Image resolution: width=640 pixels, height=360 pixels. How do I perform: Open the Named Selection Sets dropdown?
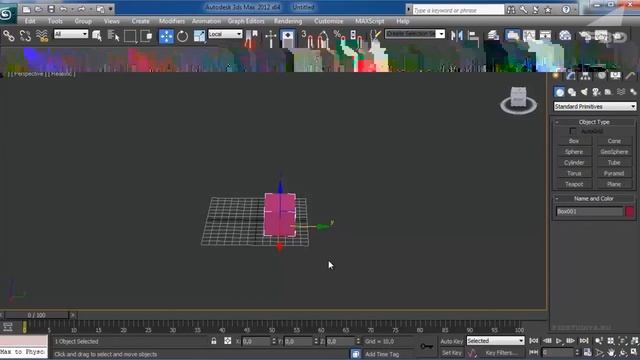(415, 34)
